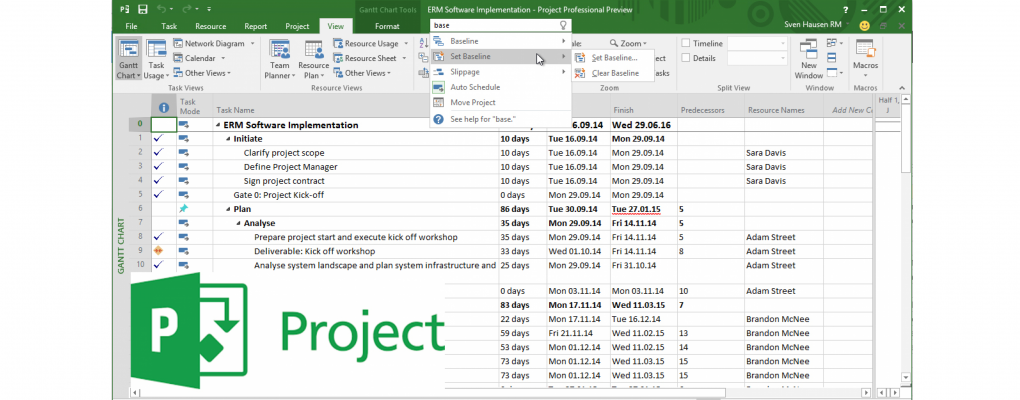Switch to the Task ribbon tab
Screen dimensions: 1020x400
click(x=169, y=26)
